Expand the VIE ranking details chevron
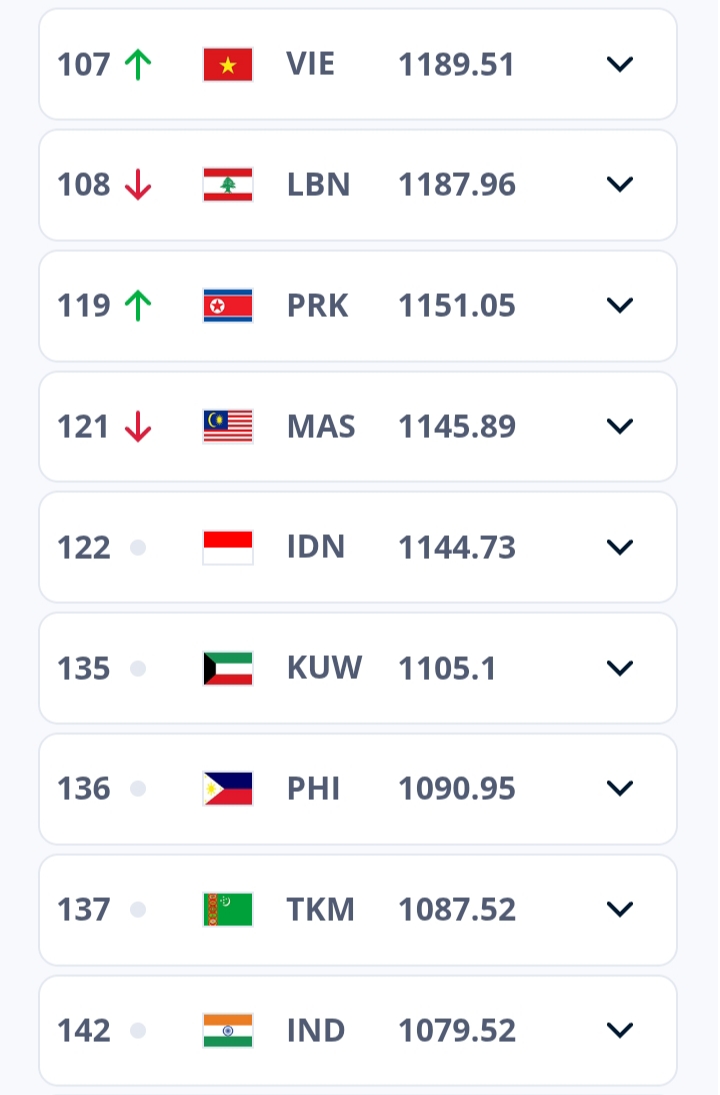The height and width of the screenshot is (1095, 720). tap(620, 65)
